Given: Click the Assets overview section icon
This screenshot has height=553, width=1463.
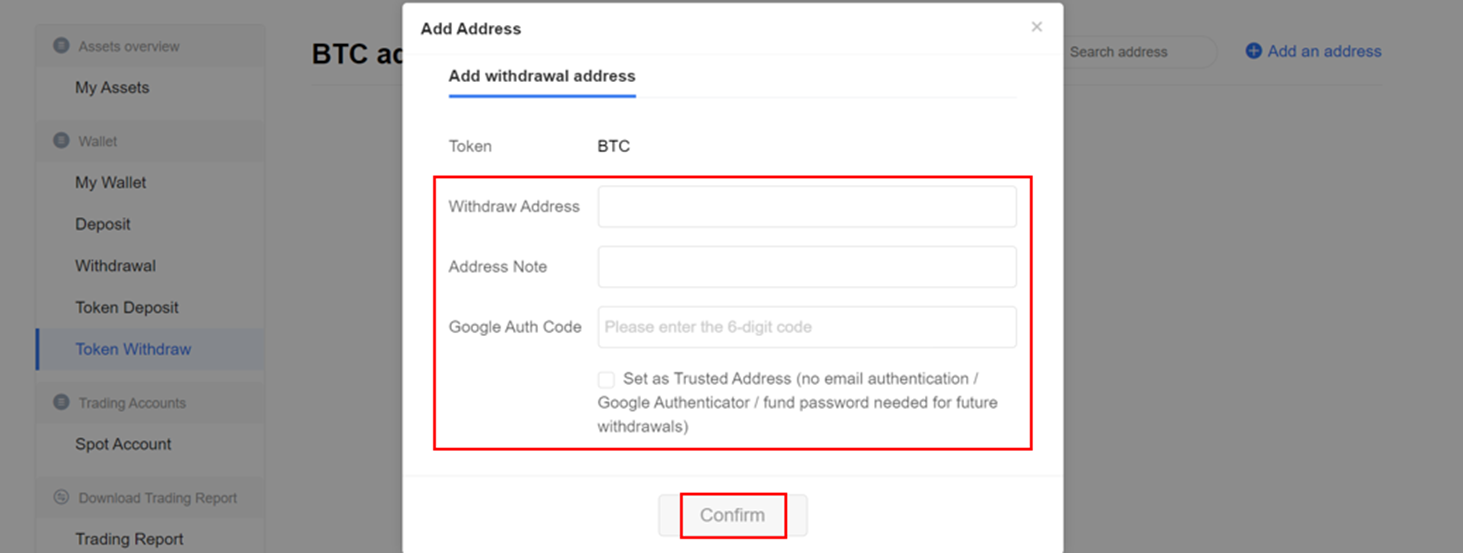Looking at the screenshot, I should pyautogui.click(x=61, y=46).
